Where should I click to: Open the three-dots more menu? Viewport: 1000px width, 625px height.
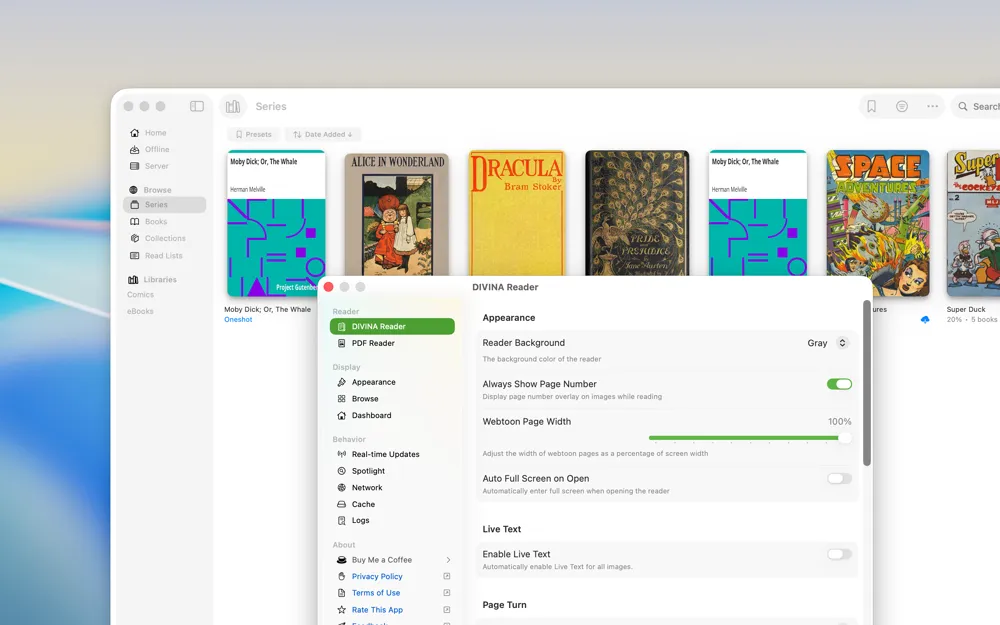tap(932, 107)
